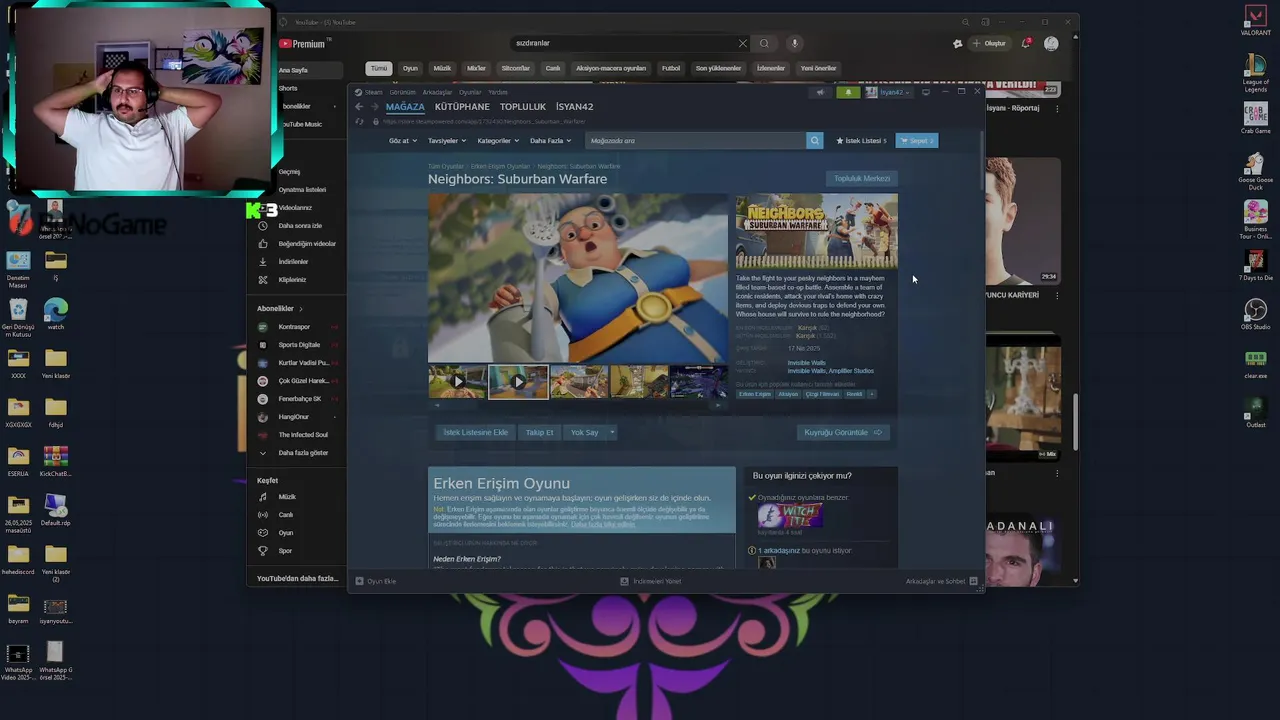Open Invisible Walls developer link
1280x720 pixels.
click(x=807, y=363)
